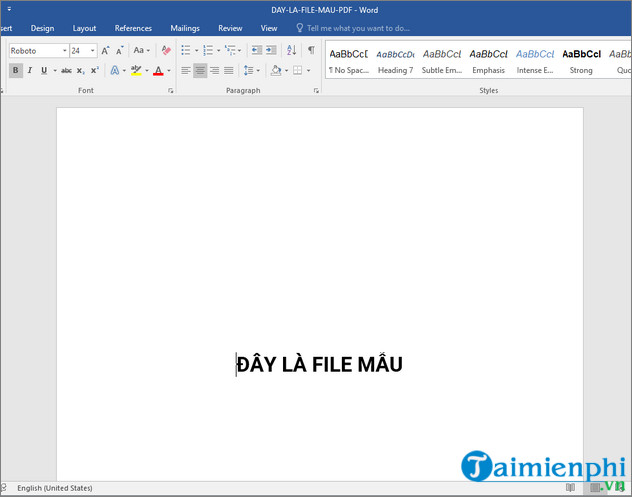The height and width of the screenshot is (497, 632).
Task: Clear All Formatting eraser icon
Action: click(166, 50)
